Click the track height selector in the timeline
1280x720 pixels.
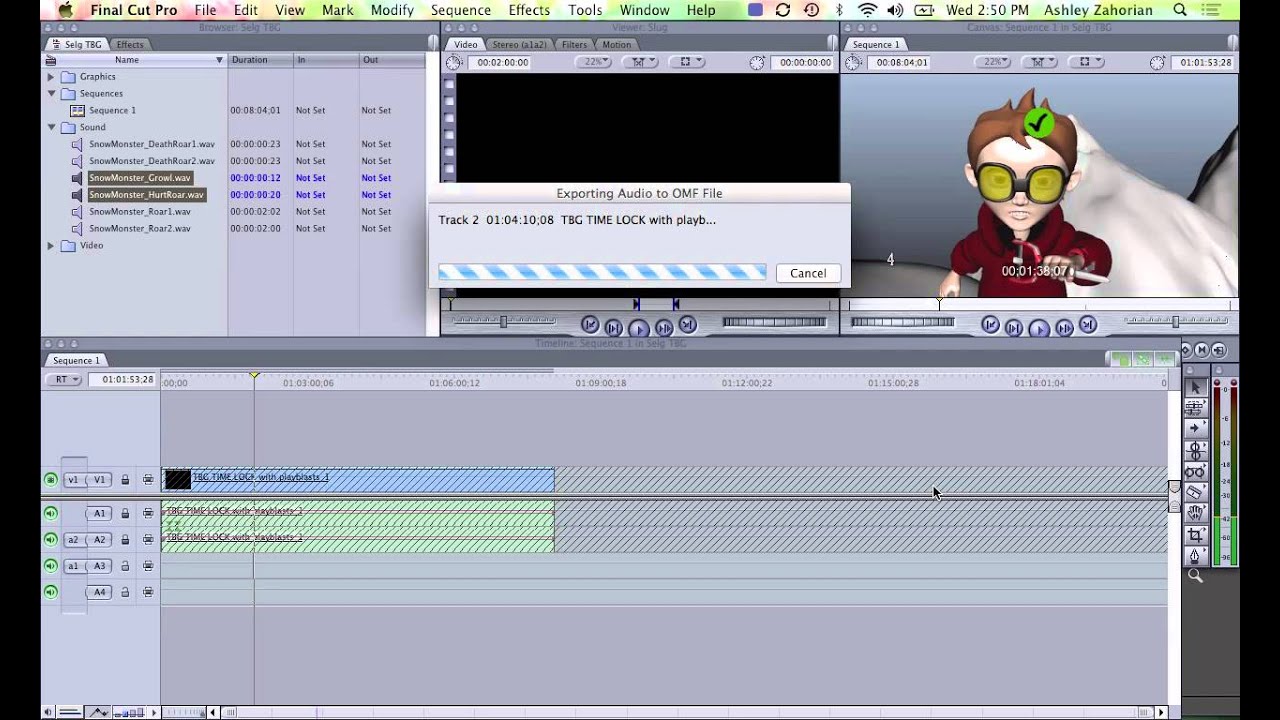129,712
